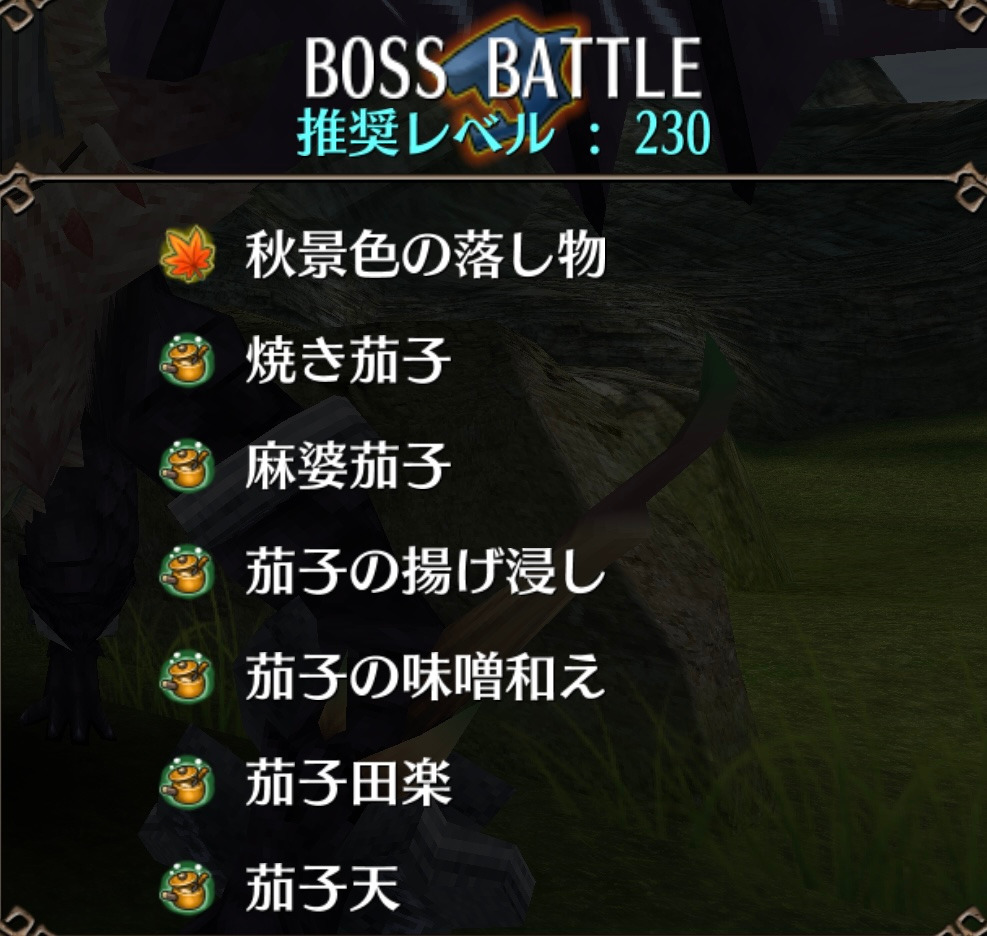Click the pot icon next to 焼き茄子
The width and height of the screenshot is (987, 936).
coord(187,360)
